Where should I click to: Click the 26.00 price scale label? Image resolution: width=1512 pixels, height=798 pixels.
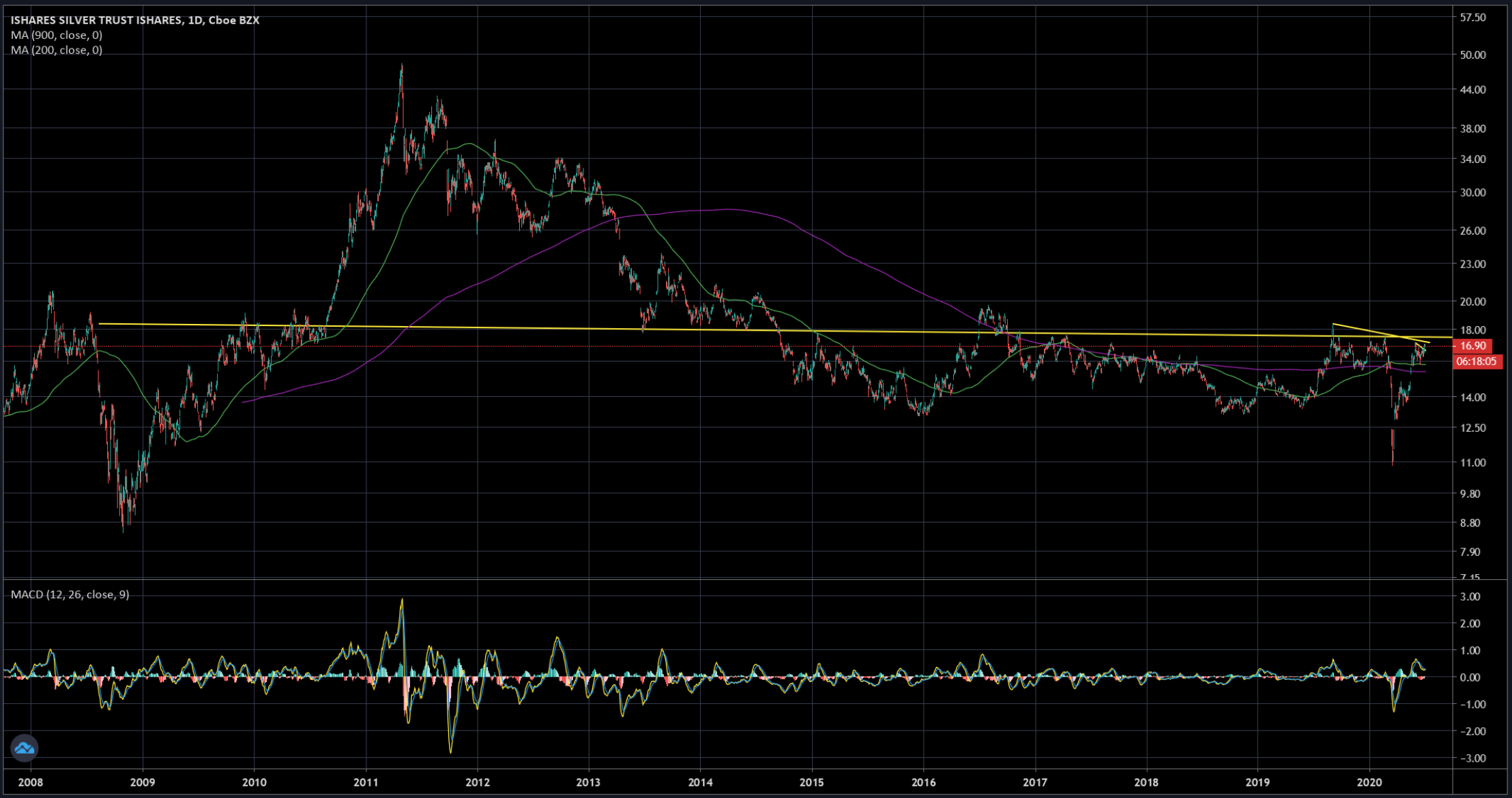(x=1472, y=231)
